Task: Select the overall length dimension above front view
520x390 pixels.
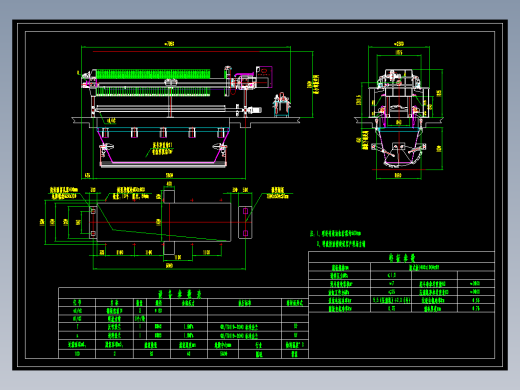Action: pos(169,44)
